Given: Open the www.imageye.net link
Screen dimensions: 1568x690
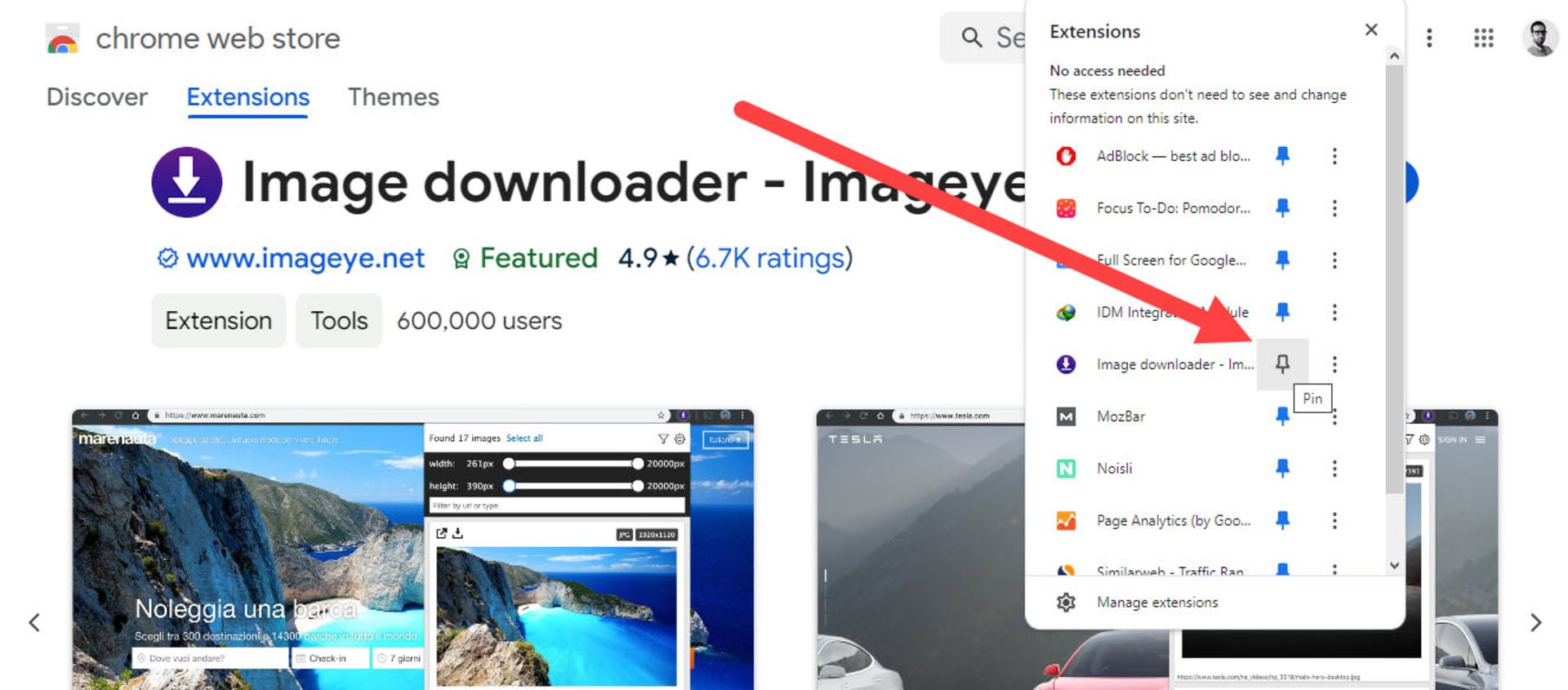Looking at the screenshot, I should [305, 258].
